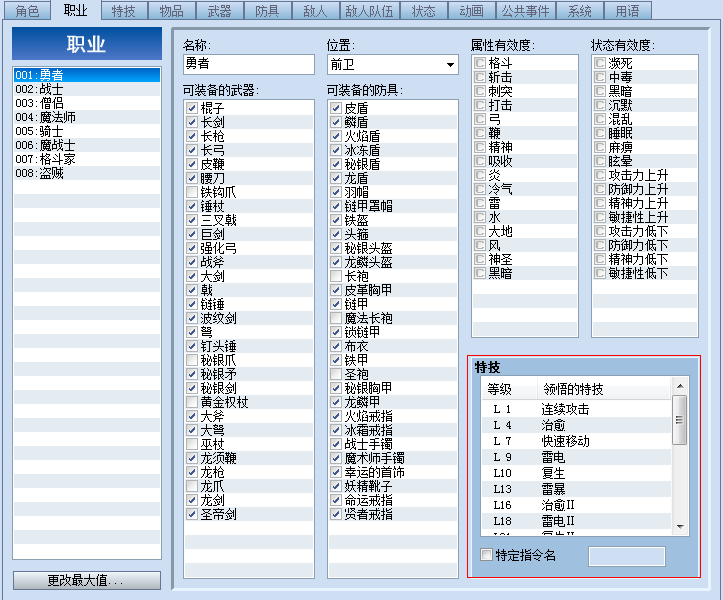This screenshot has height=600, width=723.
Task: Enable the 龙爪 weapon checkbox
Action: coord(192,486)
